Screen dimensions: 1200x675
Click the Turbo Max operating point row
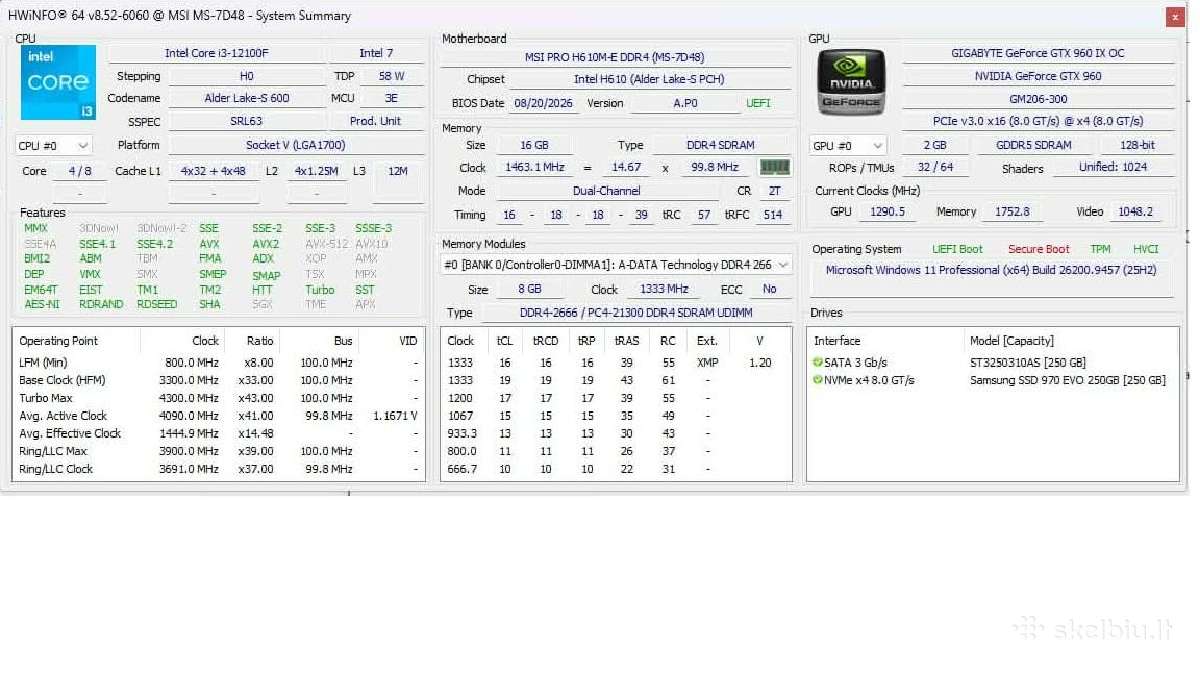(x=218, y=398)
